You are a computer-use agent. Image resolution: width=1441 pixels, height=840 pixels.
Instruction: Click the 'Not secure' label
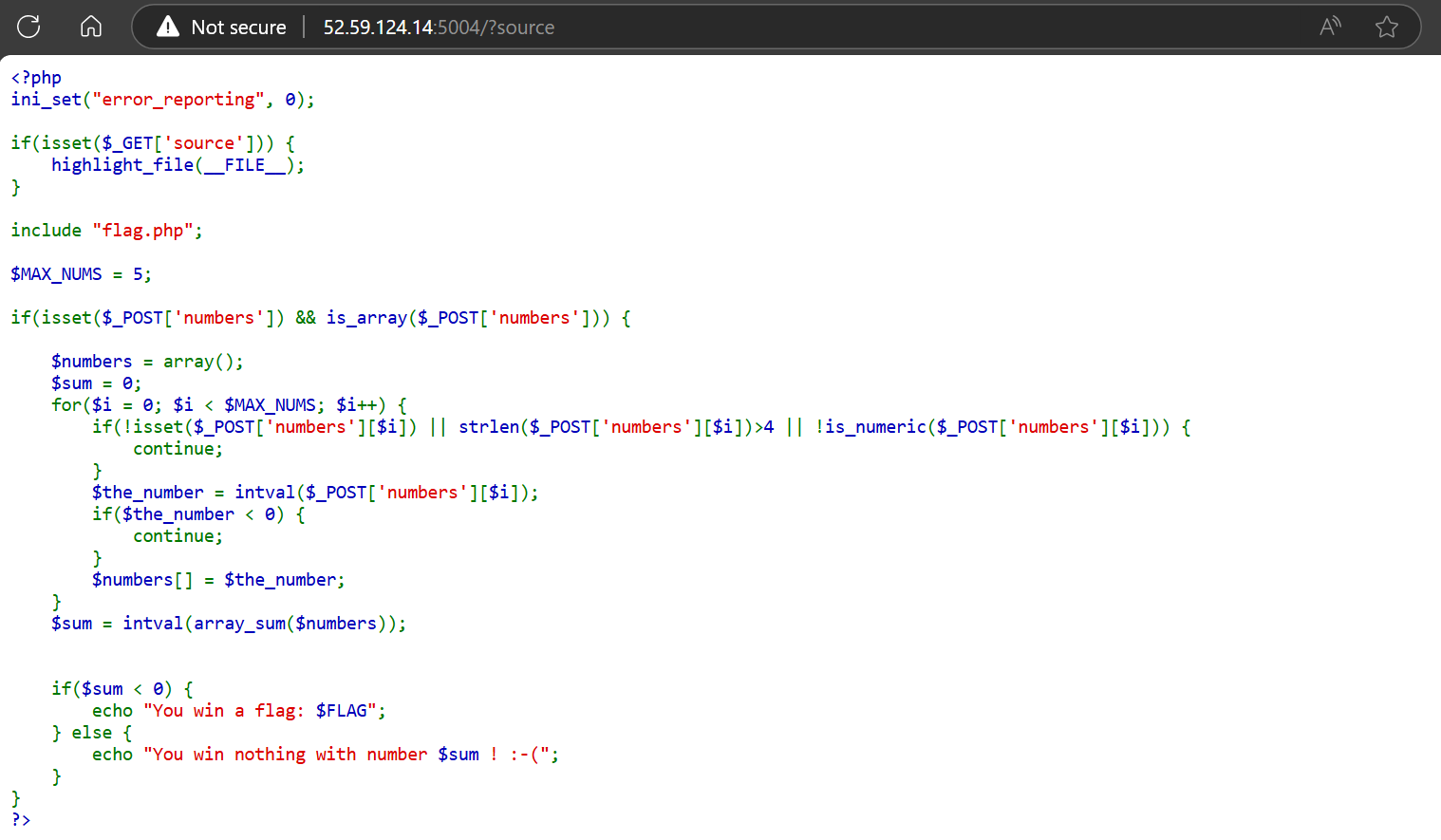(238, 28)
